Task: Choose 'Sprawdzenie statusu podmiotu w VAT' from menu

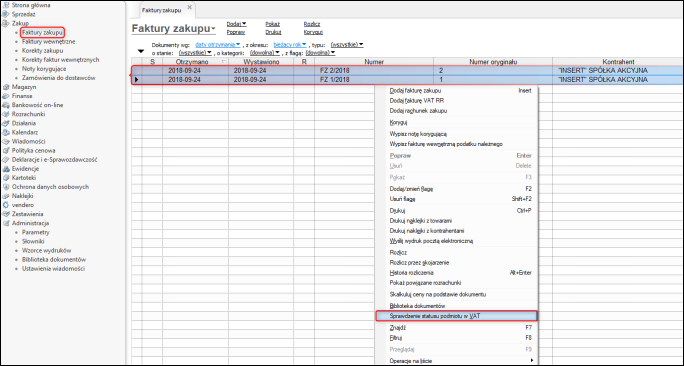Action: [456, 316]
